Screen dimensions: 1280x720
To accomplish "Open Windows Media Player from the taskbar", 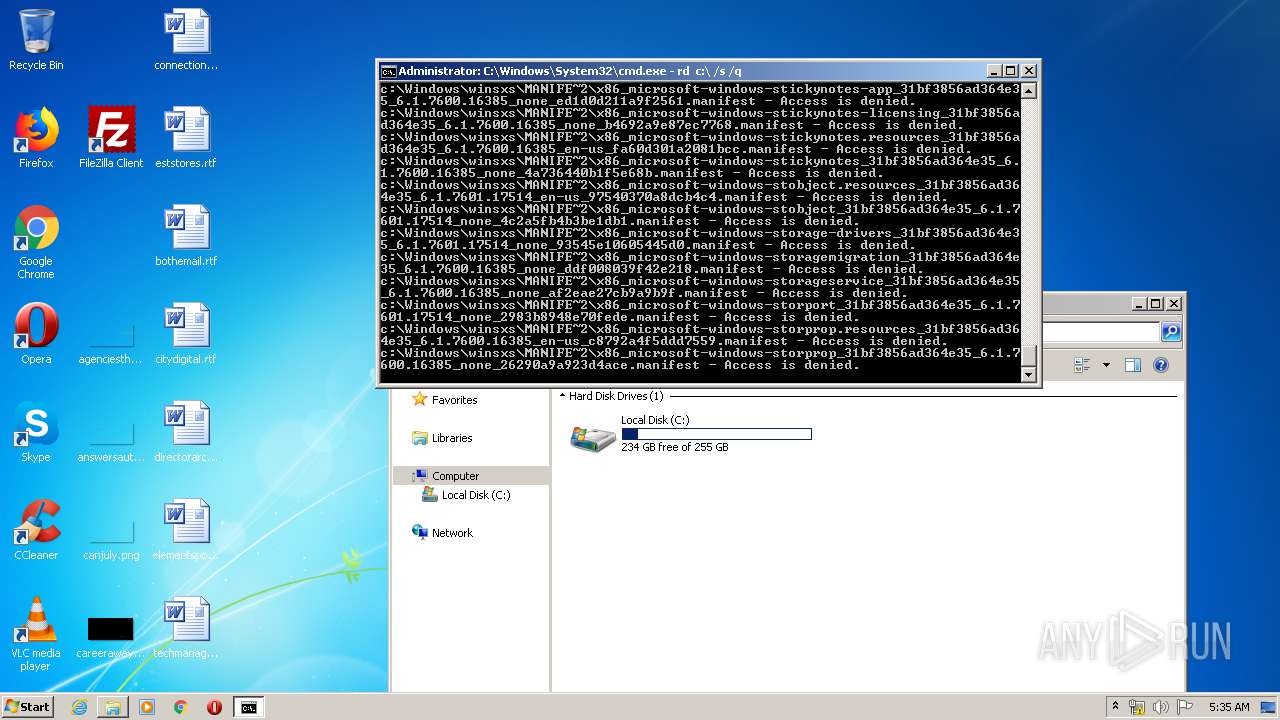I will point(147,707).
